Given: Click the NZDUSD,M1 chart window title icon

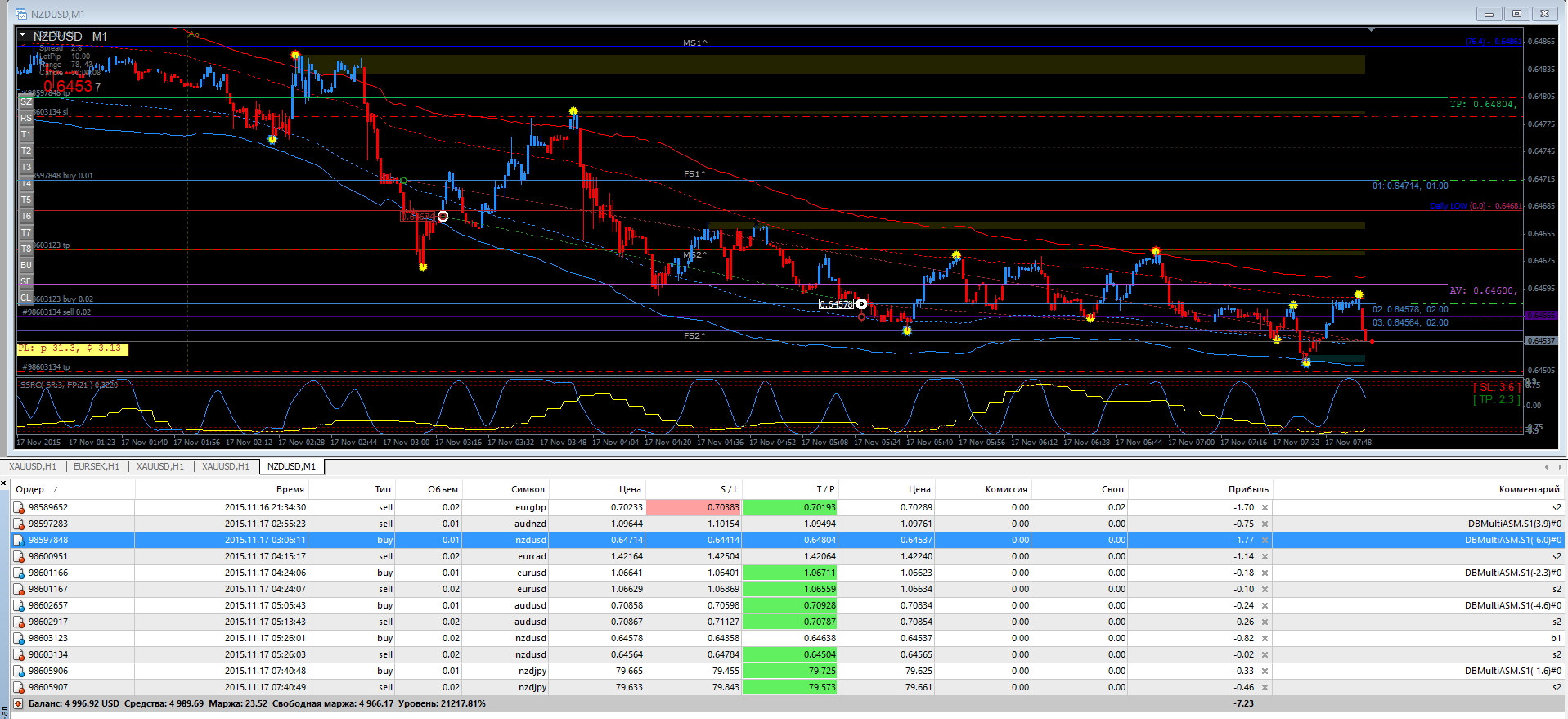Looking at the screenshot, I should (21, 14).
